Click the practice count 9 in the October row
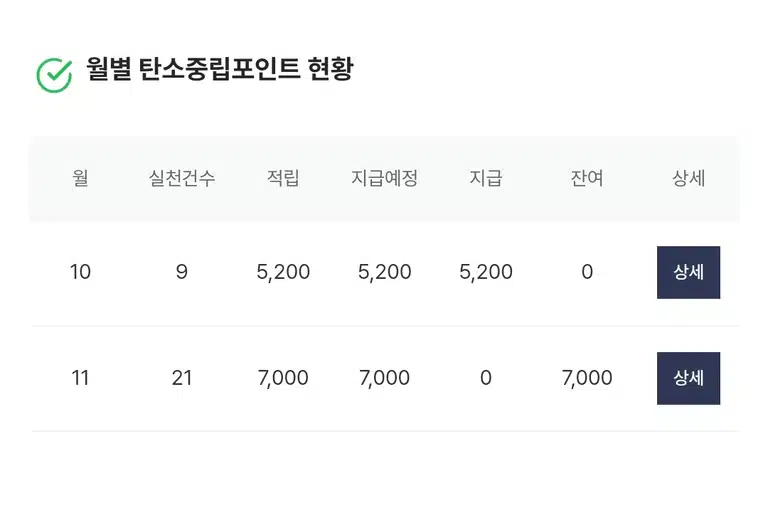This screenshot has width=768, height=513. coord(182,272)
